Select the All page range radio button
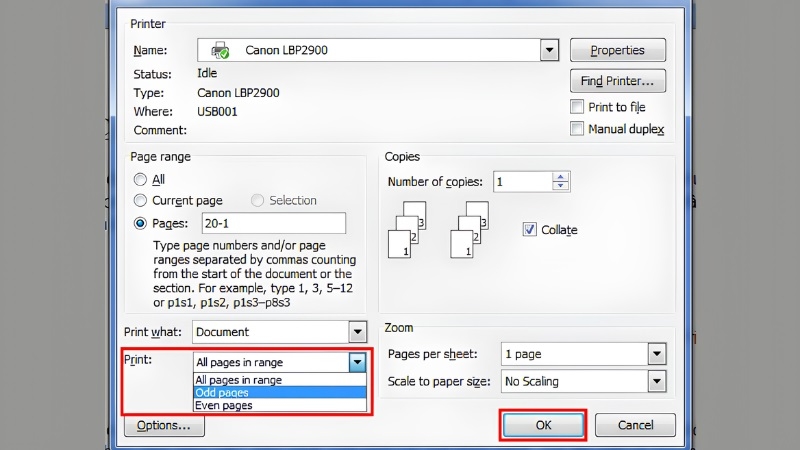The image size is (800, 450). [x=140, y=180]
